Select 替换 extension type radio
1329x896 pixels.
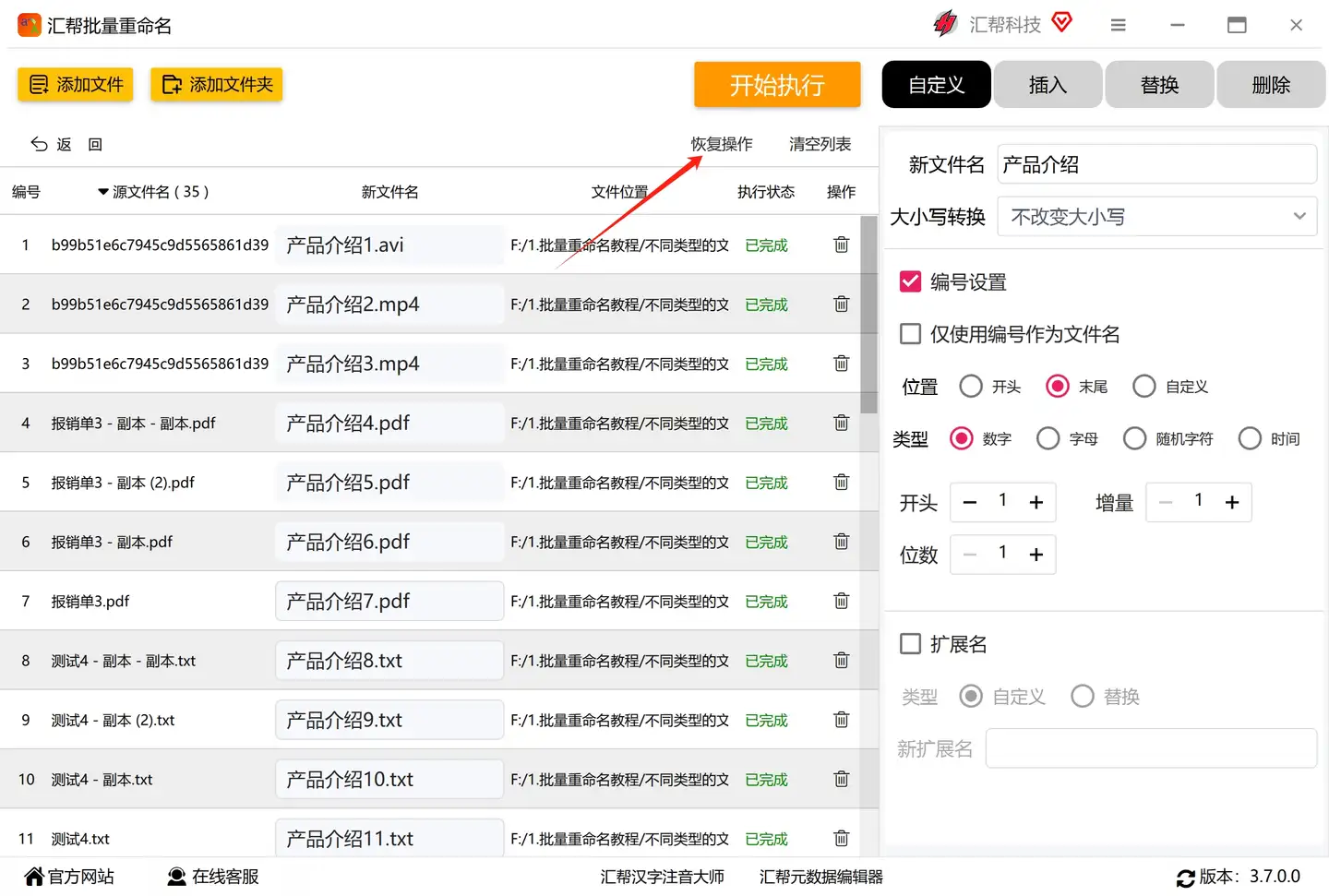[1083, 696]
